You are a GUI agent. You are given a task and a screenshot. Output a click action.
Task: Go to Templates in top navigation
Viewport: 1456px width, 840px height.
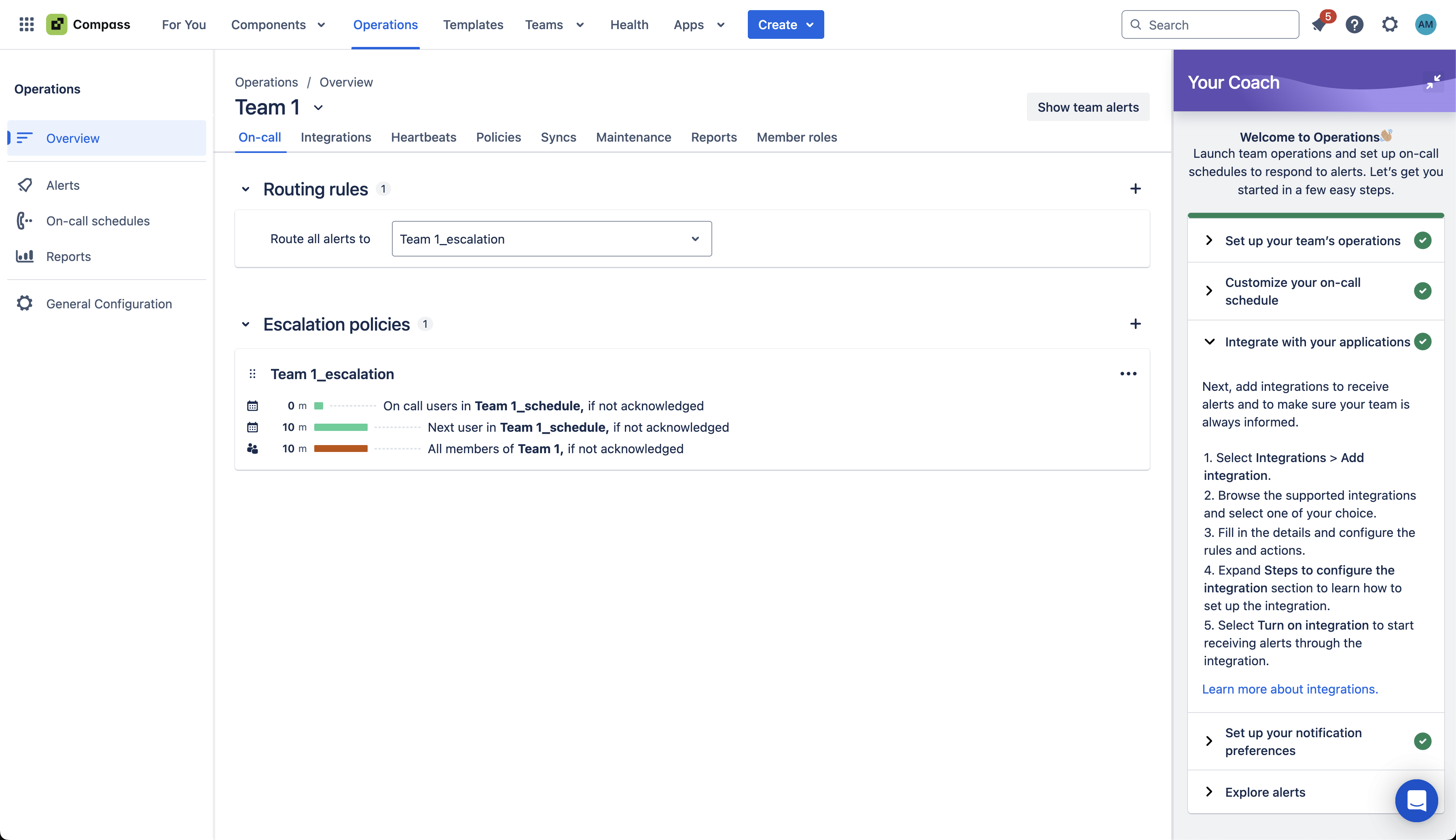pos(473,25)
